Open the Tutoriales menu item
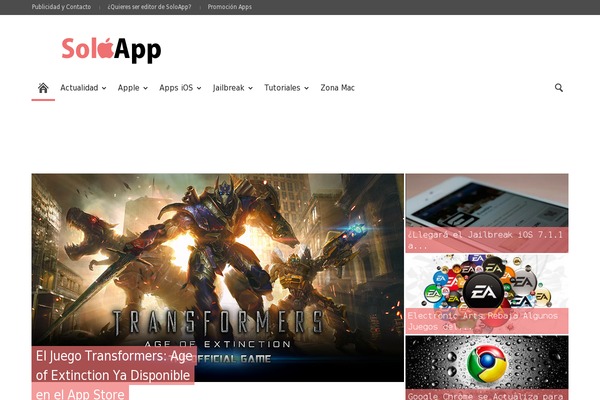Image resolution: width=600 pixels, height=400 pixels. (282, 88)
